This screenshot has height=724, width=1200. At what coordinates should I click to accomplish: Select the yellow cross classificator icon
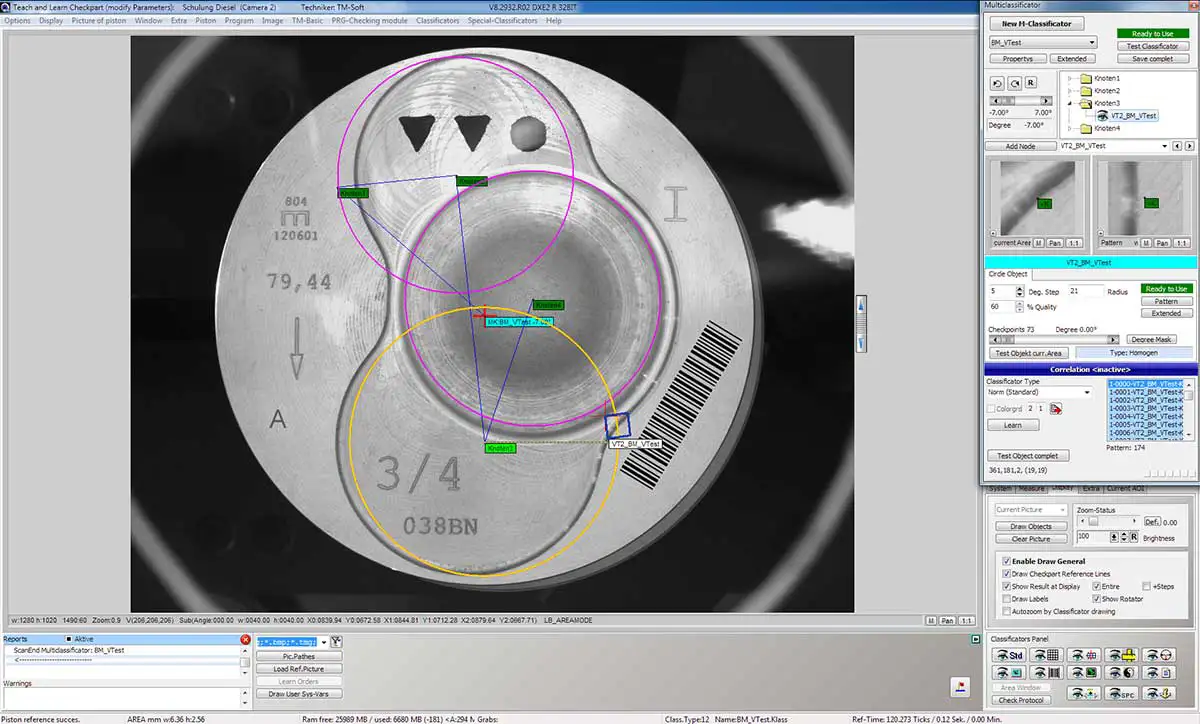(1121, 655)
